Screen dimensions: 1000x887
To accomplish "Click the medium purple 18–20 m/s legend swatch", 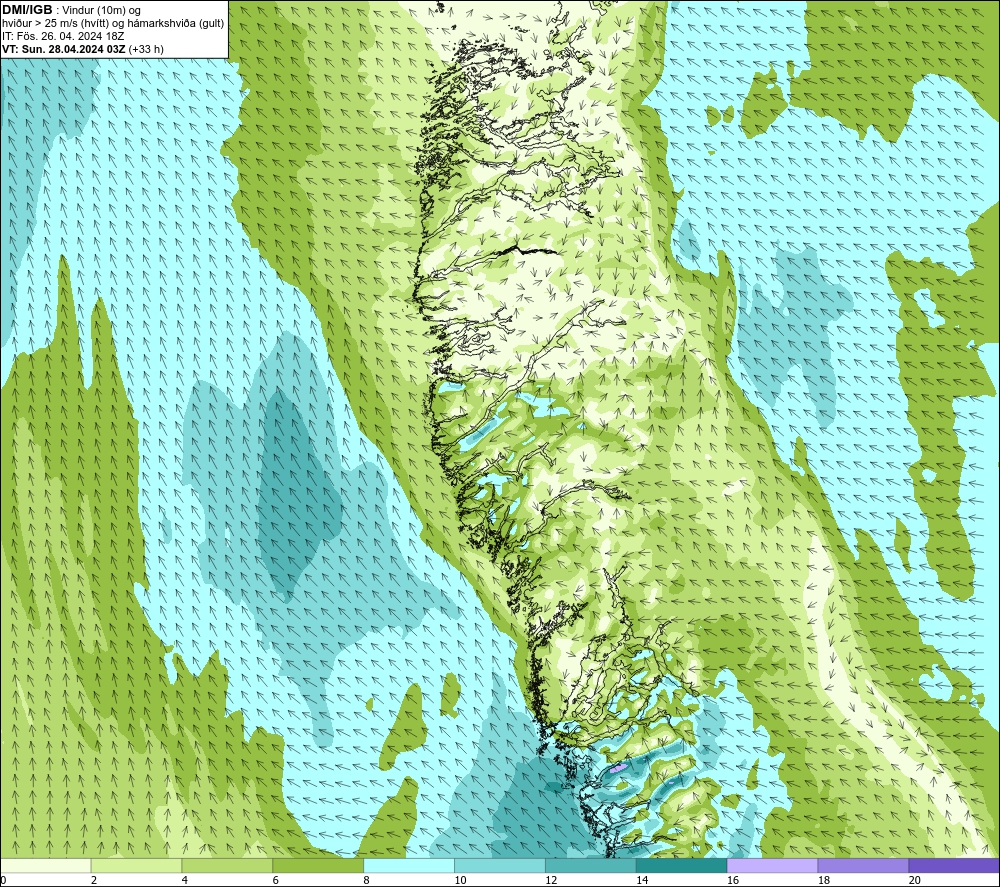I will tap(864, 865).
